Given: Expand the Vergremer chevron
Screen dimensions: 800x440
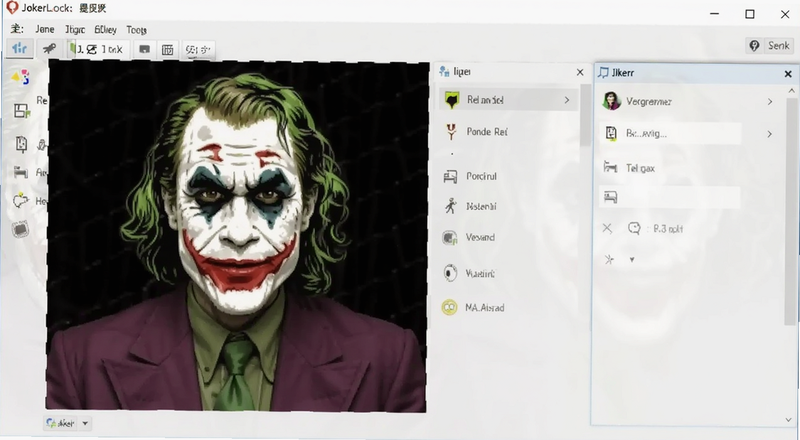Looking at the screenshot, I should pos(769,102).
